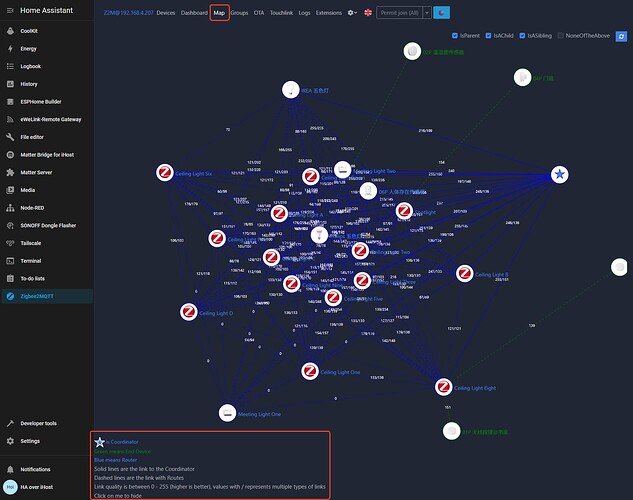
Task: Toggle the theme switch button
Action: (442, 13)
